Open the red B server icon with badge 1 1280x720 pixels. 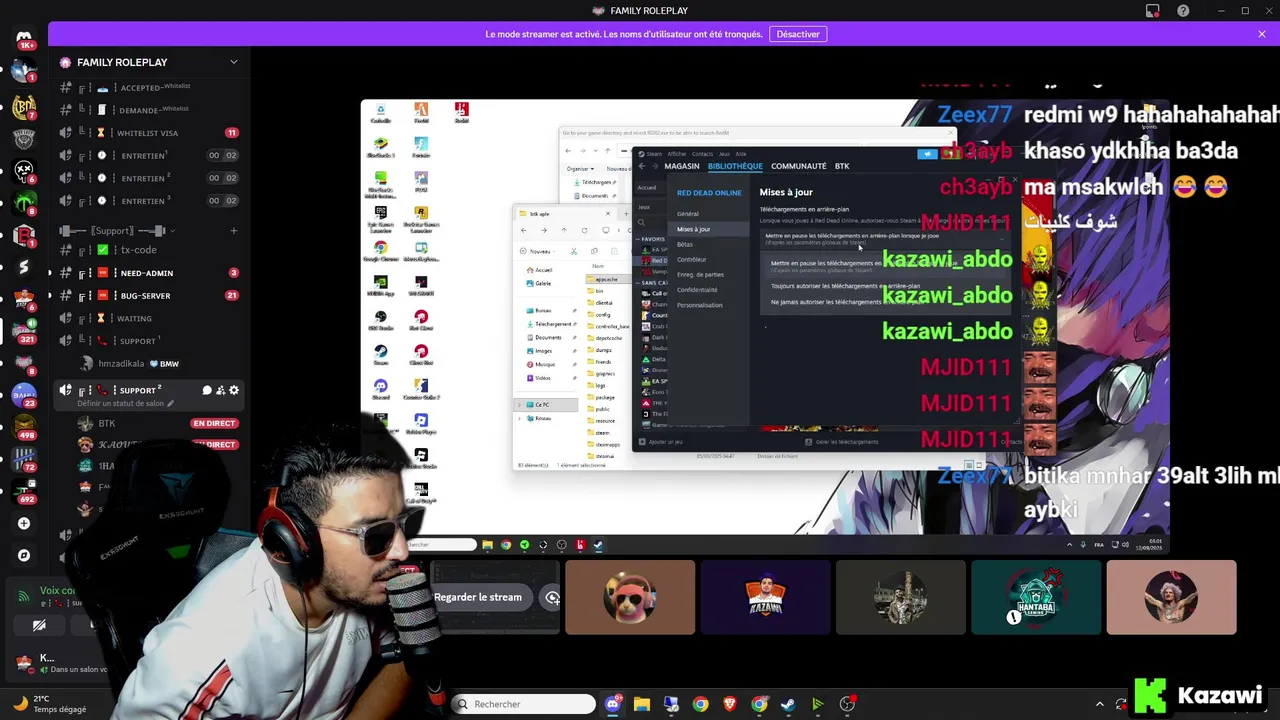24,235
